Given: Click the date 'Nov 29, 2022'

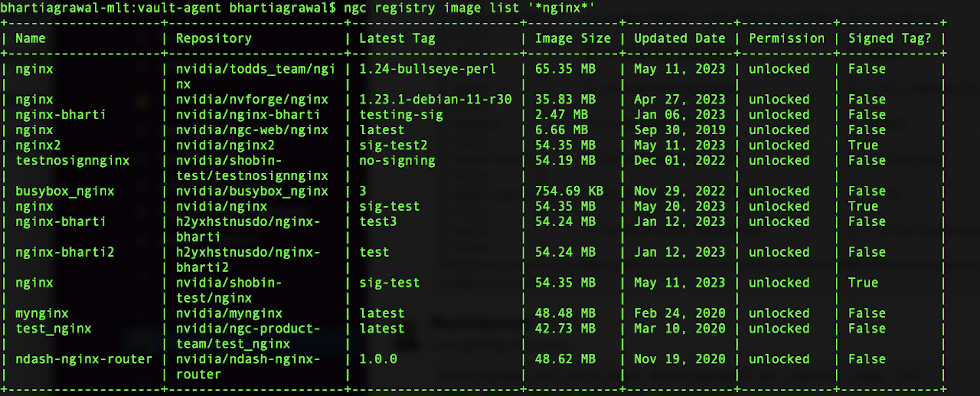Looking at the screenshot, I should coord(679,191).
